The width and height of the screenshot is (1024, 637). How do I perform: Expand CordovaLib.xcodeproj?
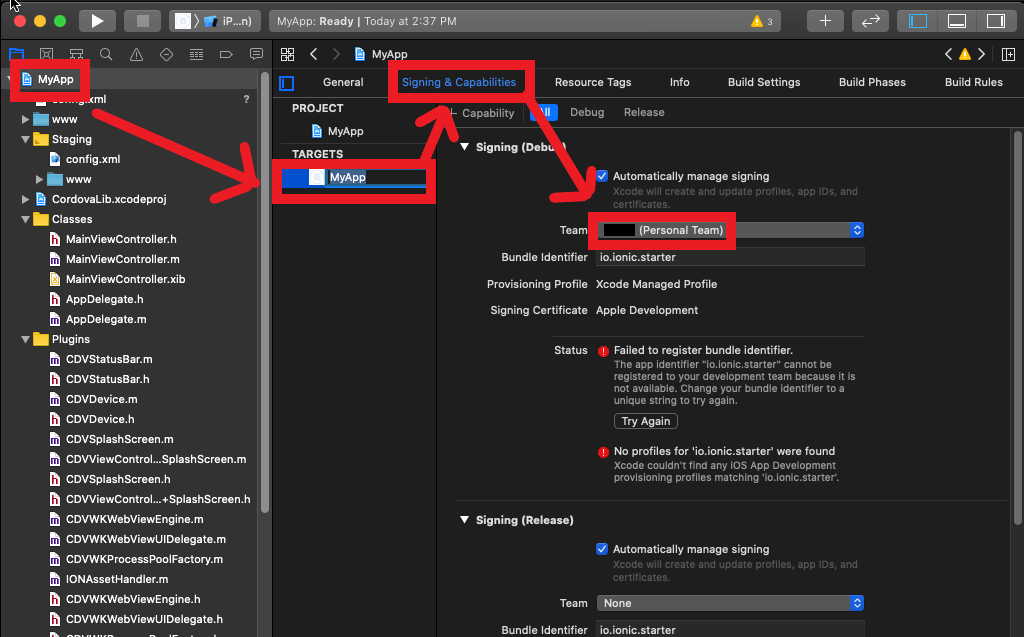pyautogui.click(x=25, y=199)
